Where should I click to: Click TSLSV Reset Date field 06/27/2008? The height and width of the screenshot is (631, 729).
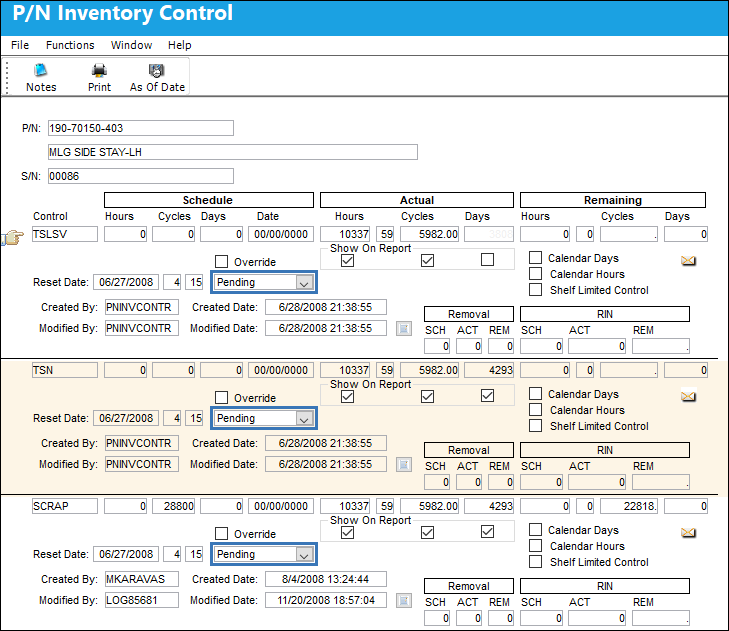126,282
